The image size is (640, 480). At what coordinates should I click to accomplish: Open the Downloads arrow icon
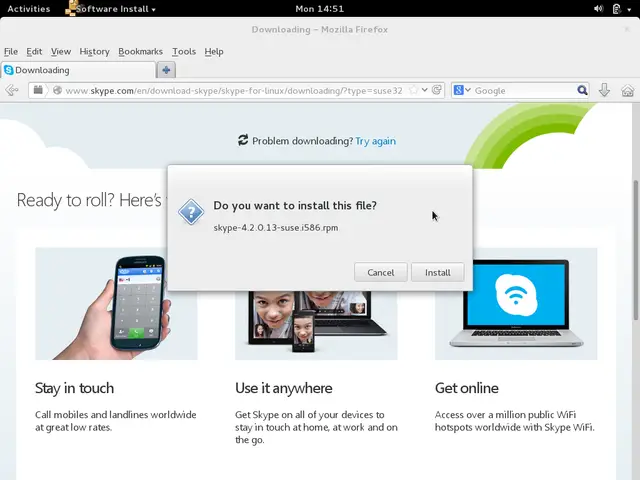point(604,90)
